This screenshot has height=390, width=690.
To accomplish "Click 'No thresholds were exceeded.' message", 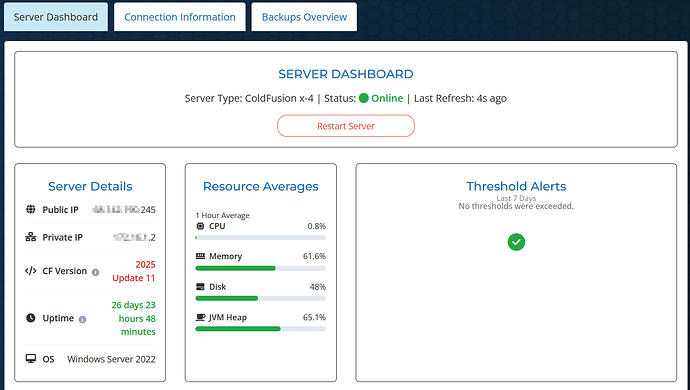I will point(516,206).
